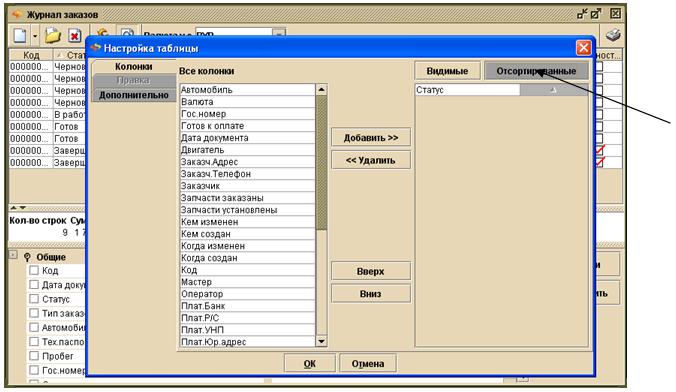Select Когда создан in the columns list
The height and width of the screenshot is (392, 676).
(247, 258)
